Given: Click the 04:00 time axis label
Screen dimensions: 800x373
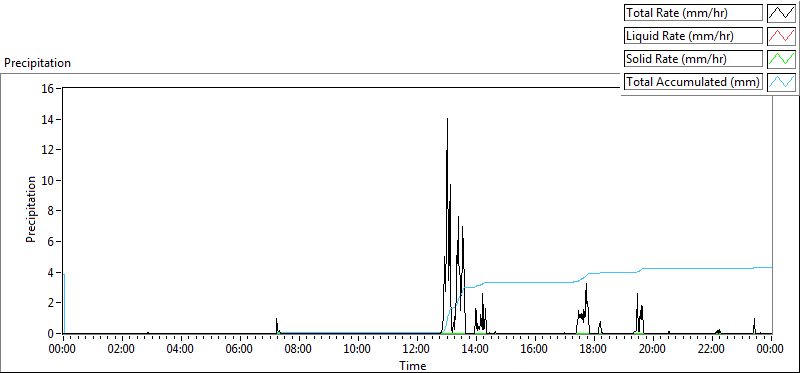Looking at the screenshot, I should [x=181, y=349].
